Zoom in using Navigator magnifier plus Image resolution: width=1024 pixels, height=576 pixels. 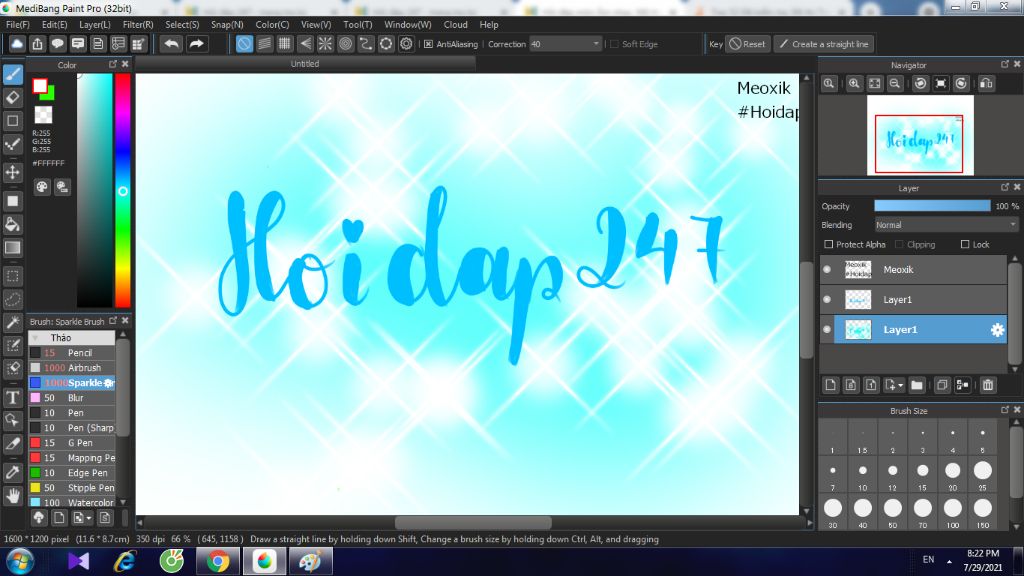[854, 84]
